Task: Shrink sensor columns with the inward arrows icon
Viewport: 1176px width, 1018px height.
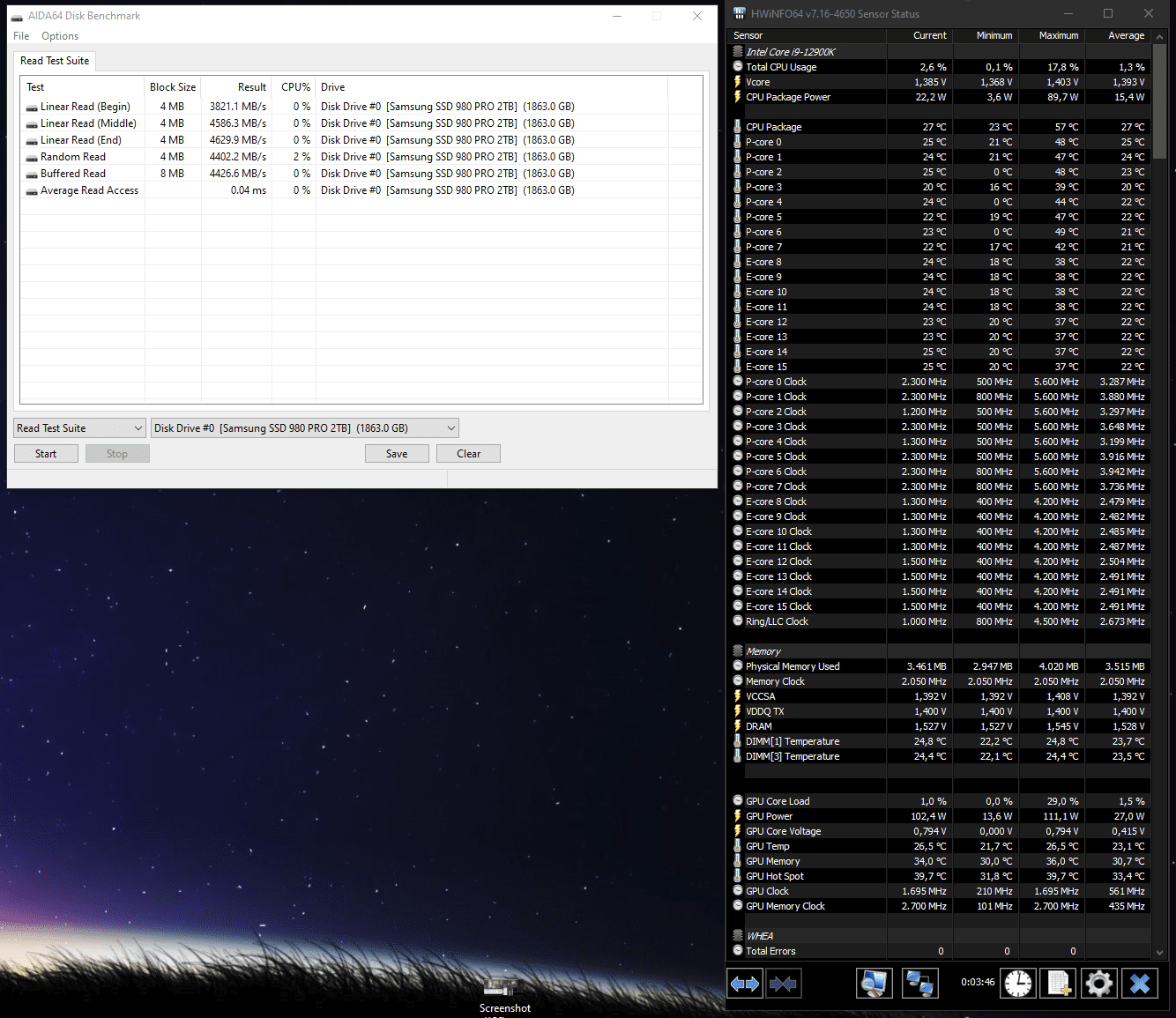Action: [x=783, y=983]
